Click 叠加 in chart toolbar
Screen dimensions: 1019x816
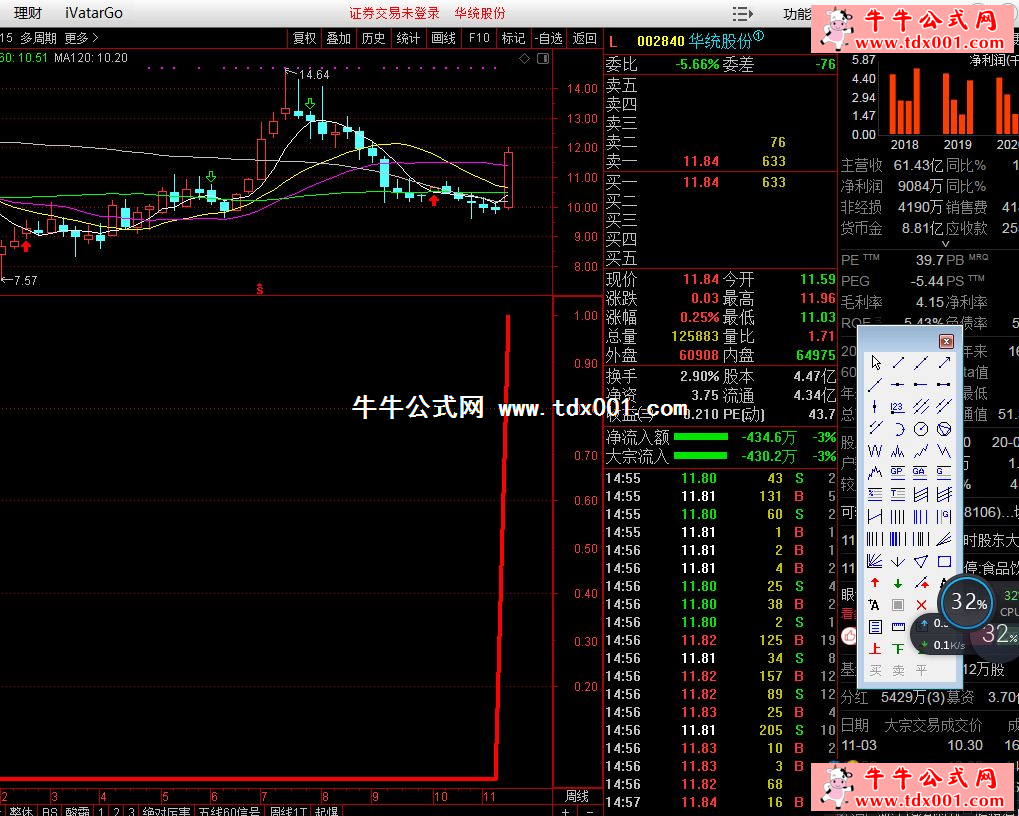point(339,38)
